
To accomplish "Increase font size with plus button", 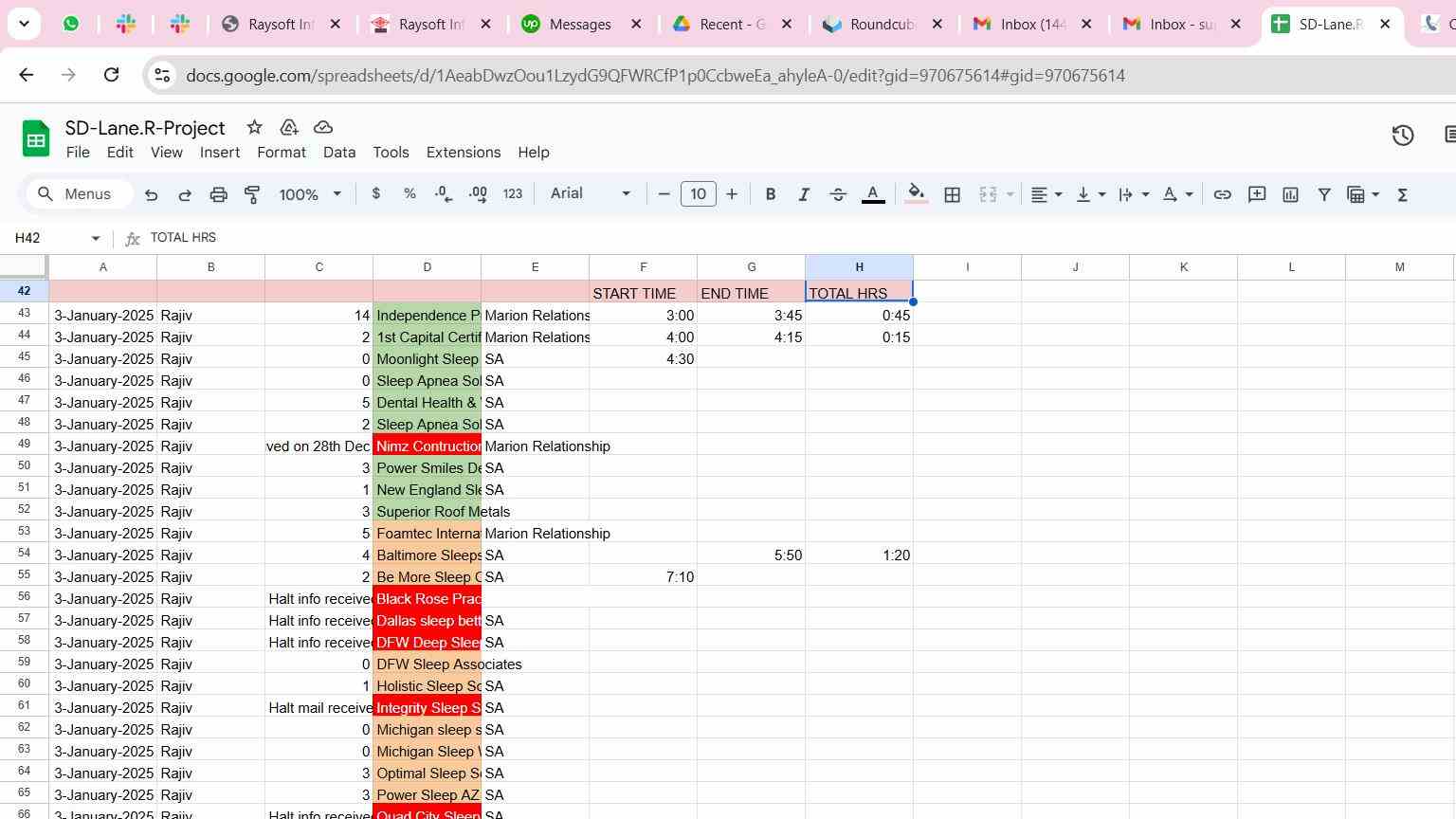I will pyautogui.click(x=732, y=194).
